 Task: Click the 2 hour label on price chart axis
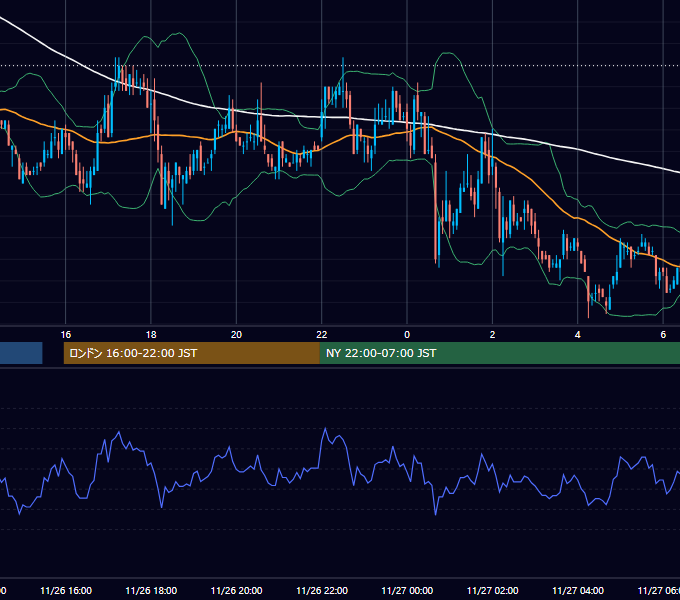tap(492, 335)
